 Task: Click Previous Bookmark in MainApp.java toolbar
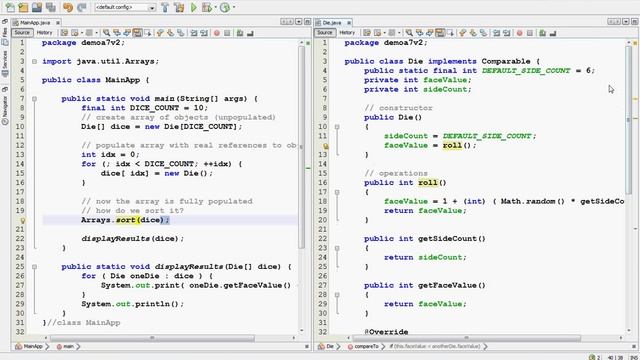click(x=160, y=33)
